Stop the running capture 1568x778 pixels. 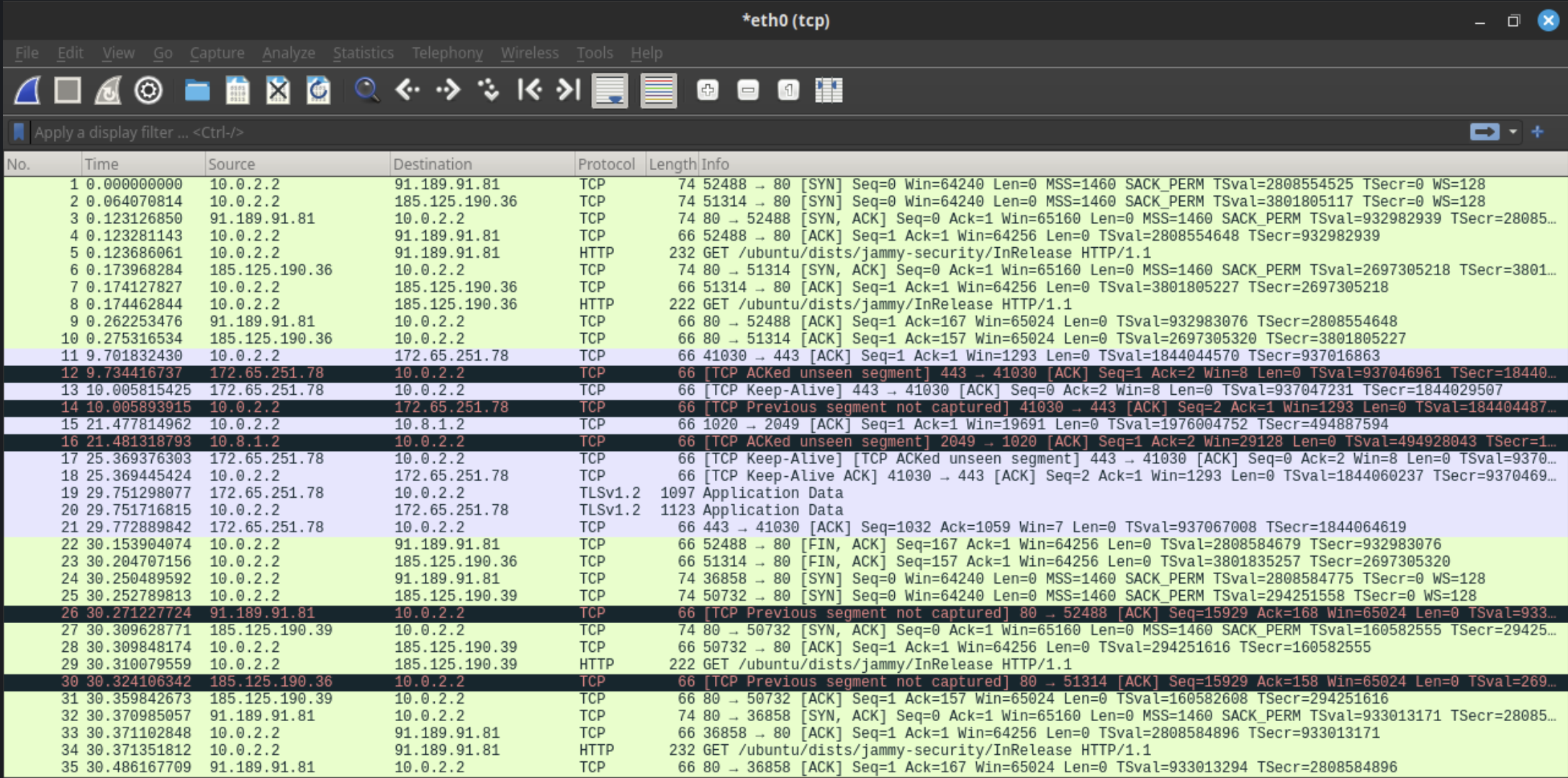tap(67, 90)
